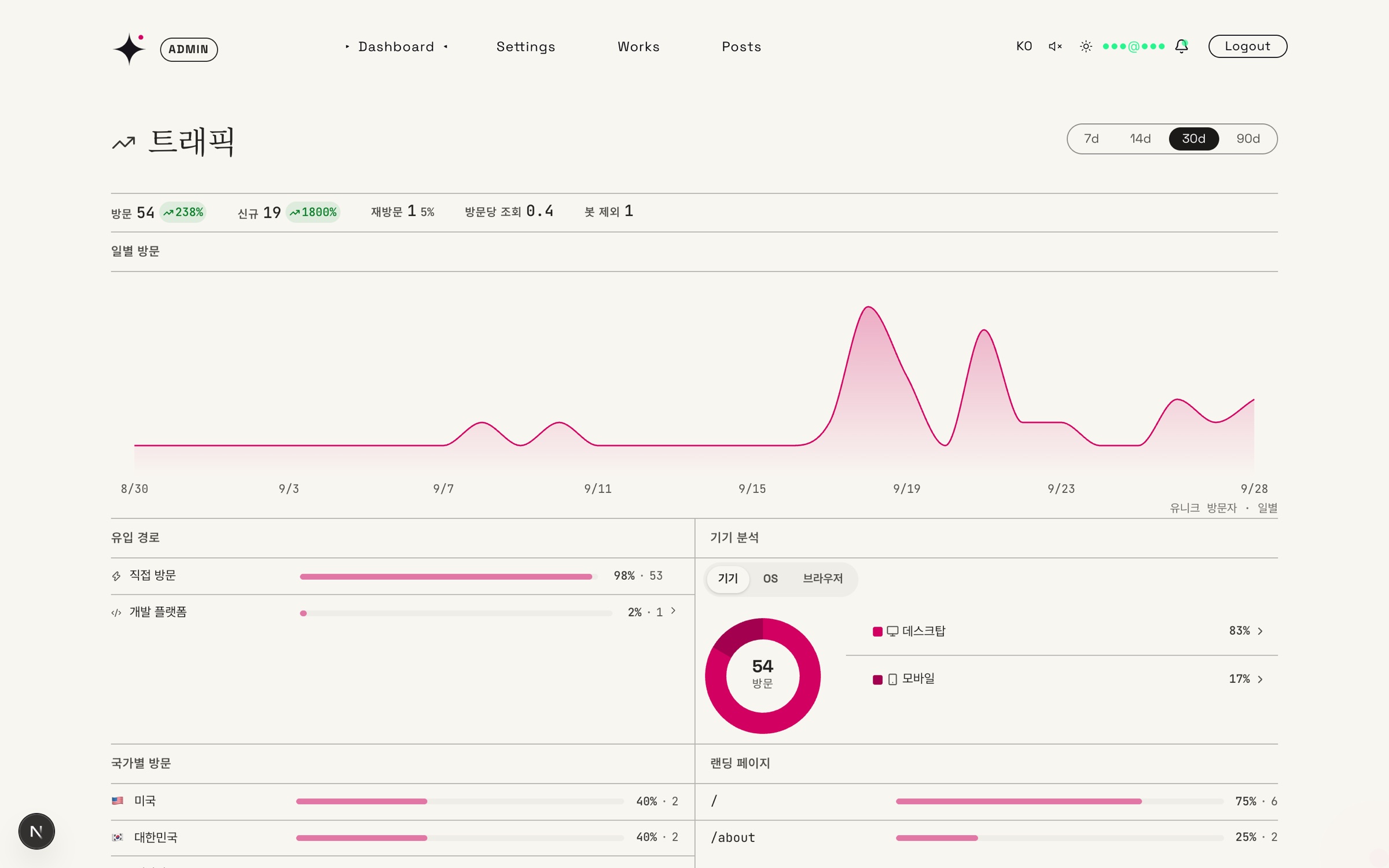Click the 직접 방문 progress bar
1389x868 pixels.
pyautogui.click(x=448, y=576)
